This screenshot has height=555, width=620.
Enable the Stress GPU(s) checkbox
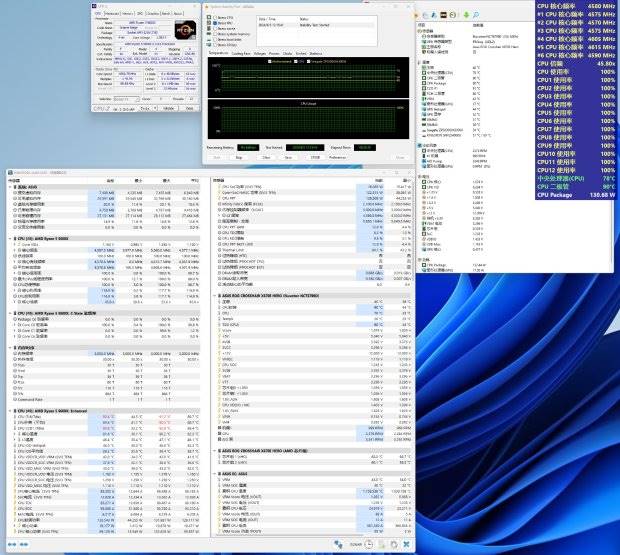(x=215, y=45)
